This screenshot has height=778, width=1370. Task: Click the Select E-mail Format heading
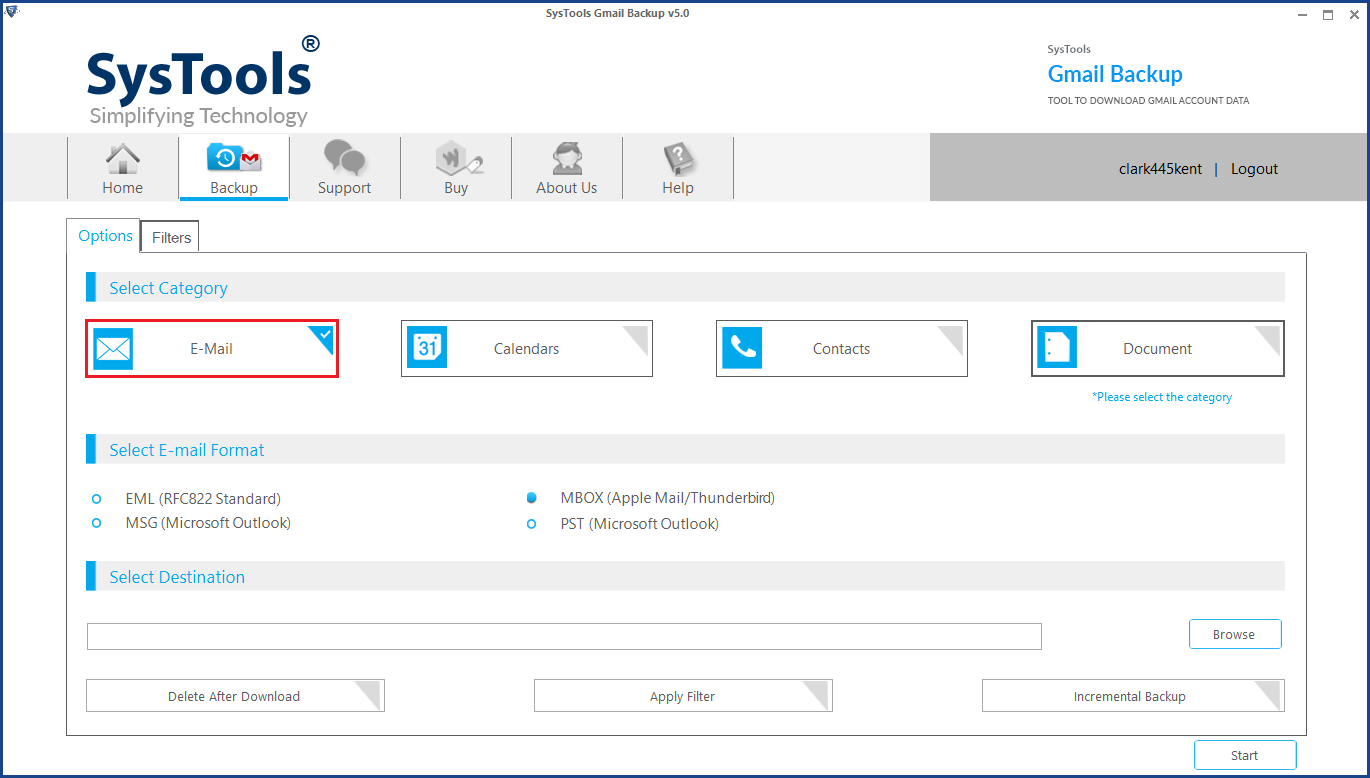pos(187,450)
